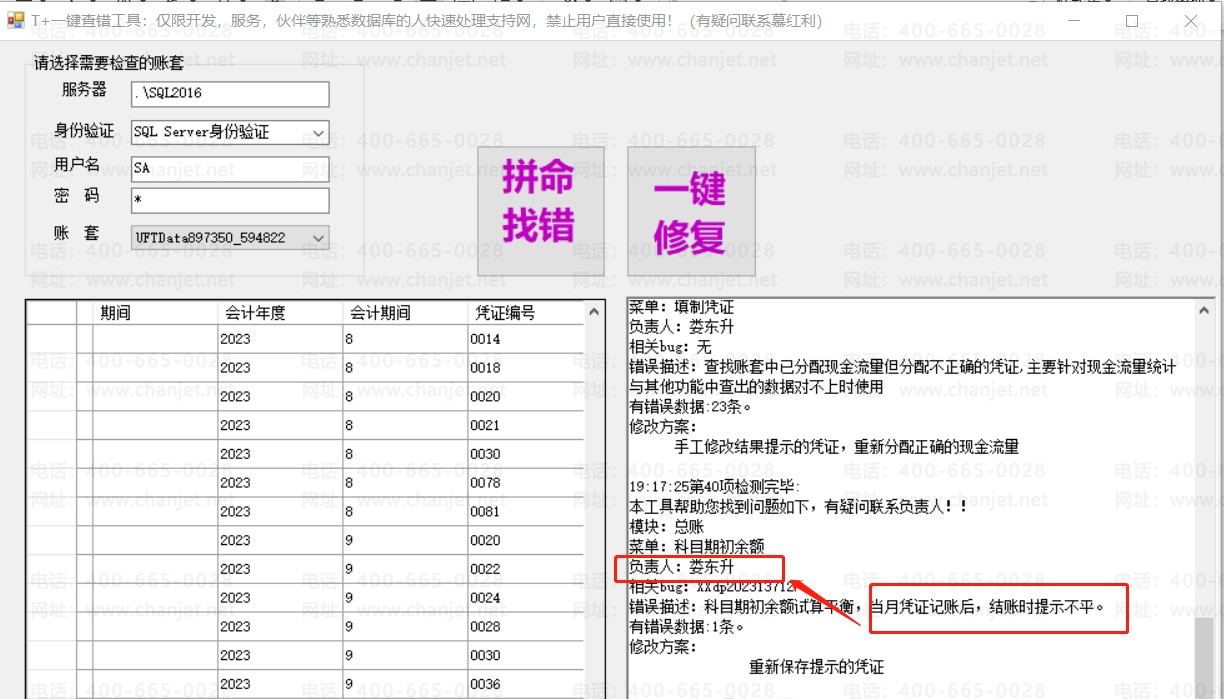1224x699 pixels.
Task: Select voucher 0020 in period 8 row
Action: click(x=525, y=396)
